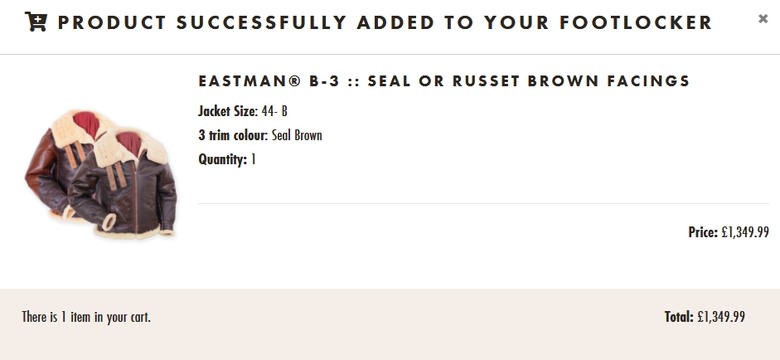Click the 'Jacket Size:' label
780x360 pixels.
coord(228,111)
